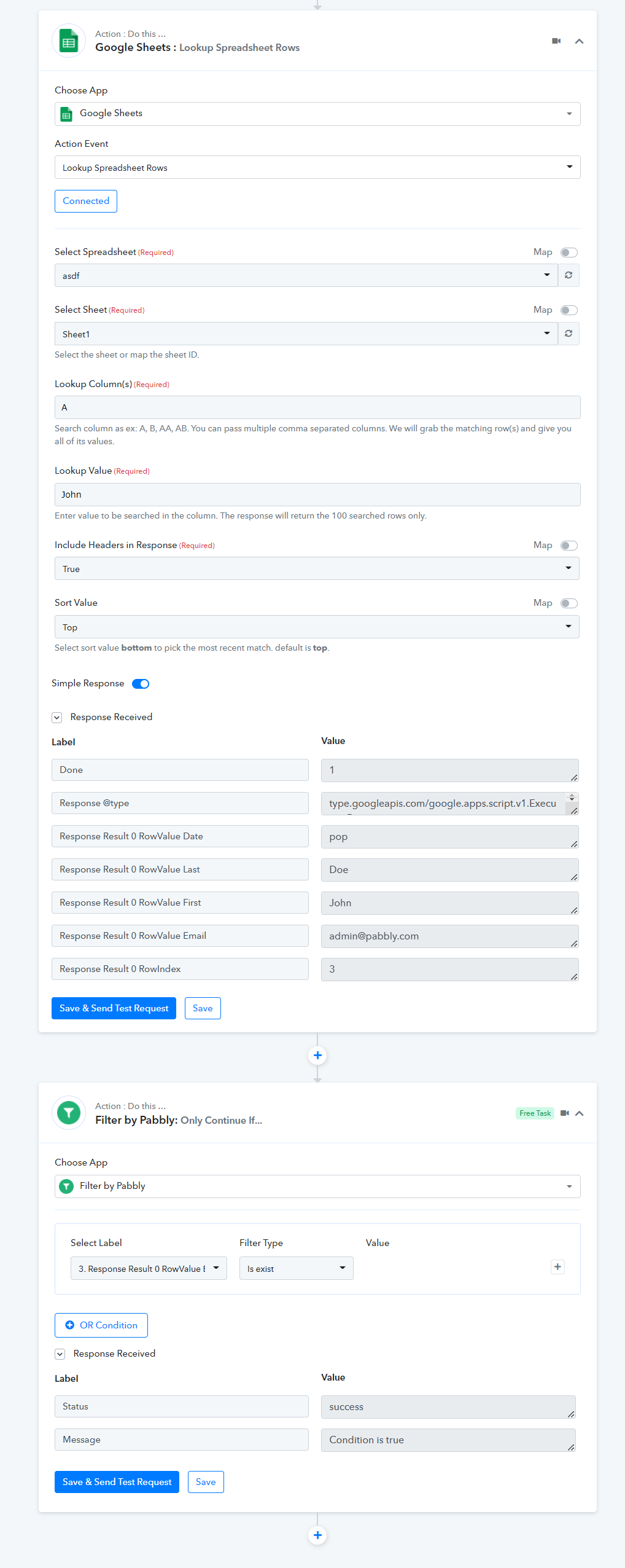Add a step below the Filter by Pabbly action
Screen dimensions: 625x1568
pyautogui.click(x=317, y=1535)
